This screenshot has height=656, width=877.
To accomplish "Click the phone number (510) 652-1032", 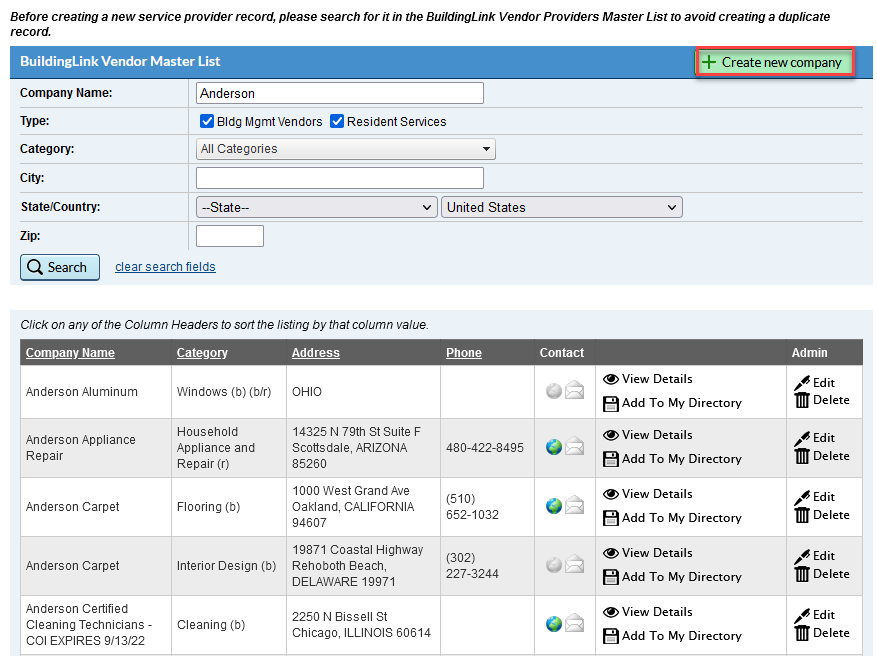I will [x=472, y=507].
